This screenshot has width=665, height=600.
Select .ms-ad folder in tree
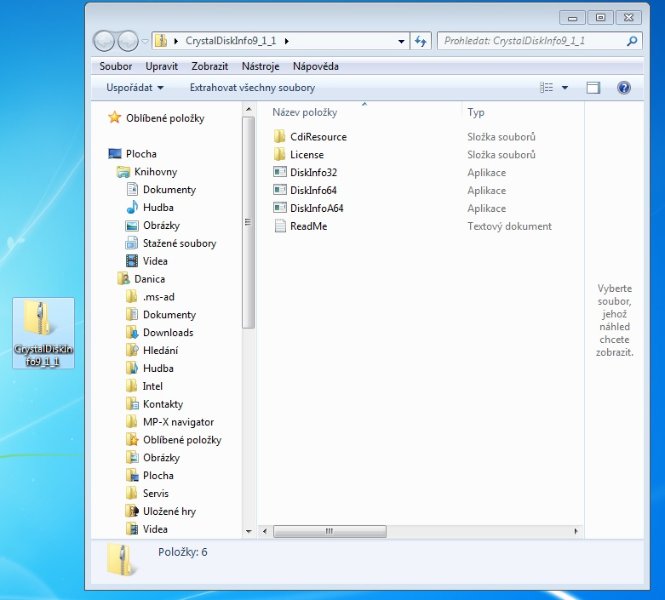pos(151,297)
